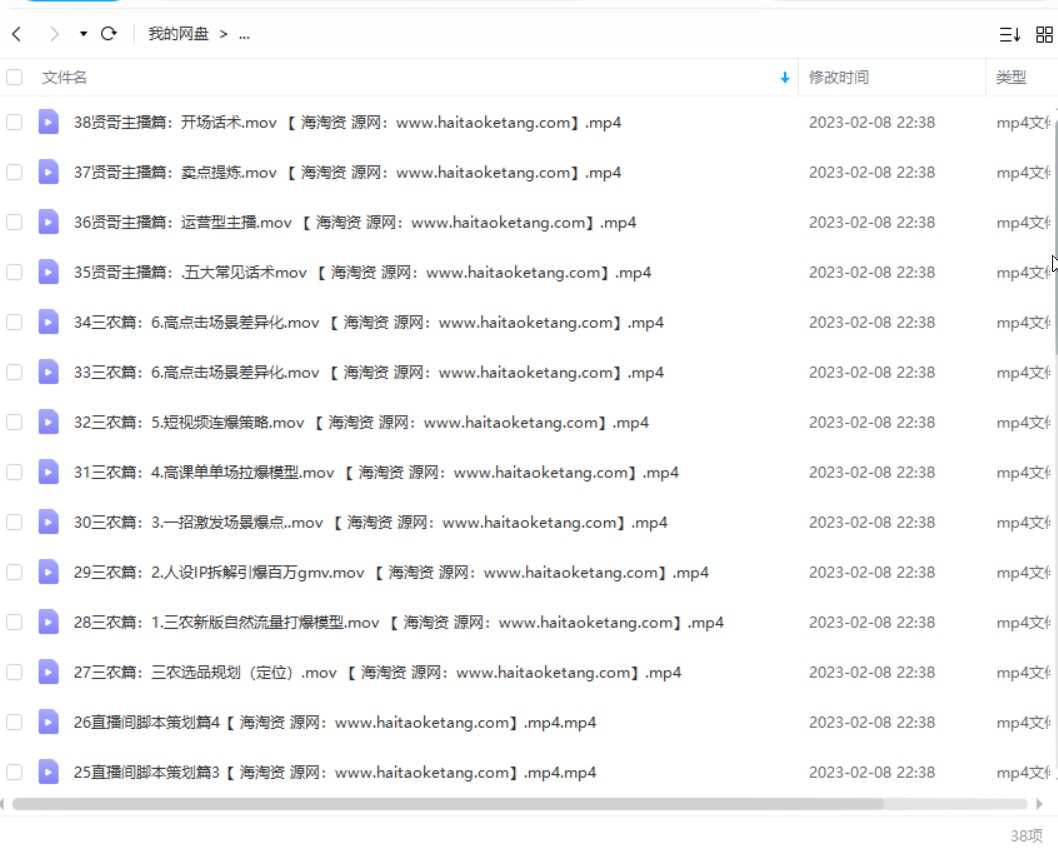This screenshot has width=1058, height=854.
Task: Open 我的网盘 breadcrumb link
Action: (178, 34)
